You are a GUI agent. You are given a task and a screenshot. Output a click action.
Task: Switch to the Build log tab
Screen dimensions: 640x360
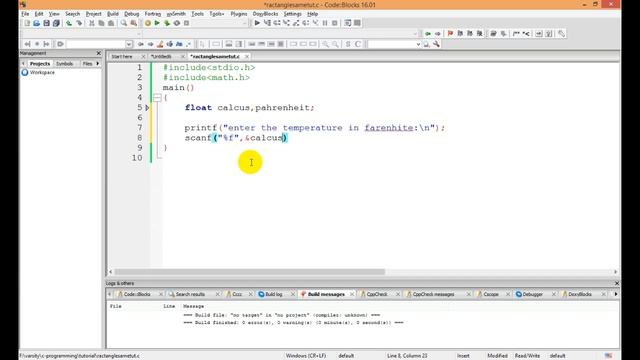click(x=273, y=294)
